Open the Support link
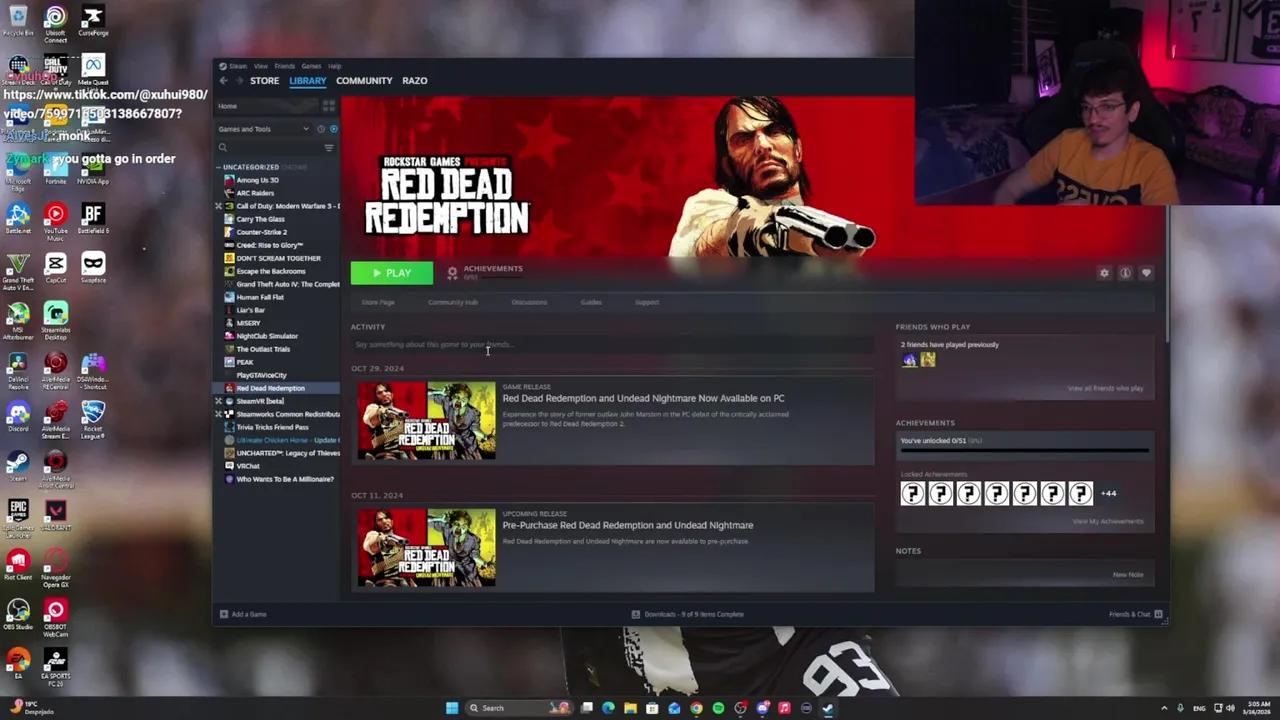This screenshot has width=1280, height=720. (x=647, y=302)
